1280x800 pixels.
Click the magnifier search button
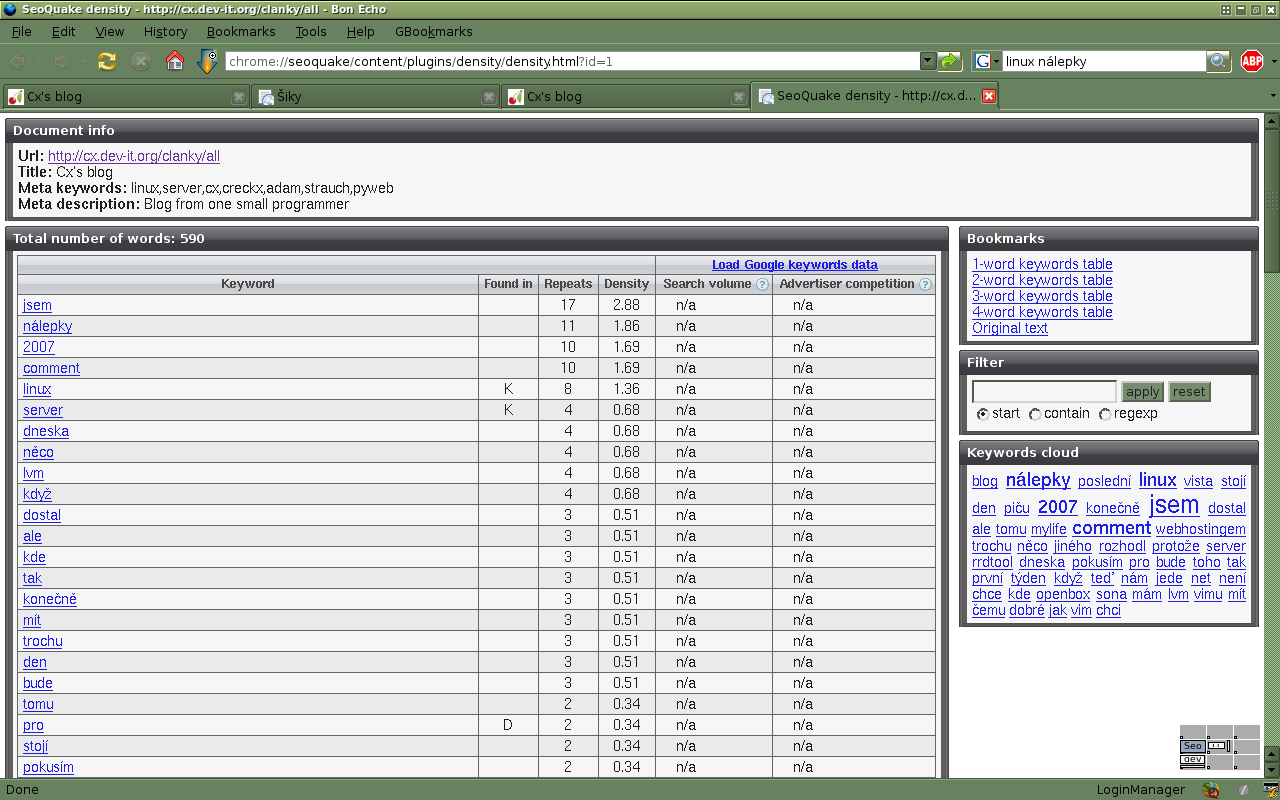1218,61
